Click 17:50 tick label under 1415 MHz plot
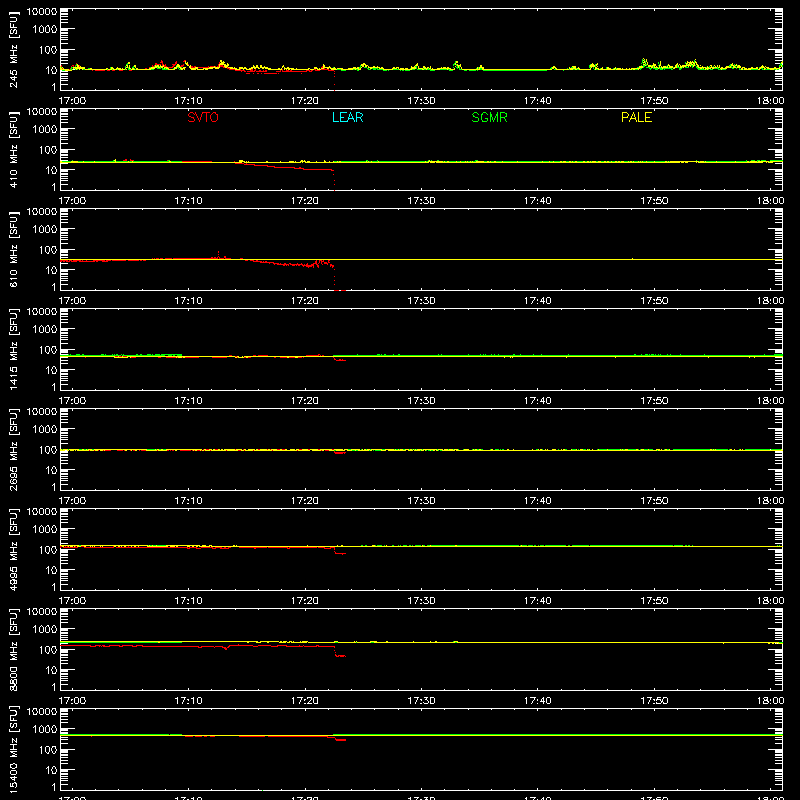Screen dimensions: 800x800 654,401
